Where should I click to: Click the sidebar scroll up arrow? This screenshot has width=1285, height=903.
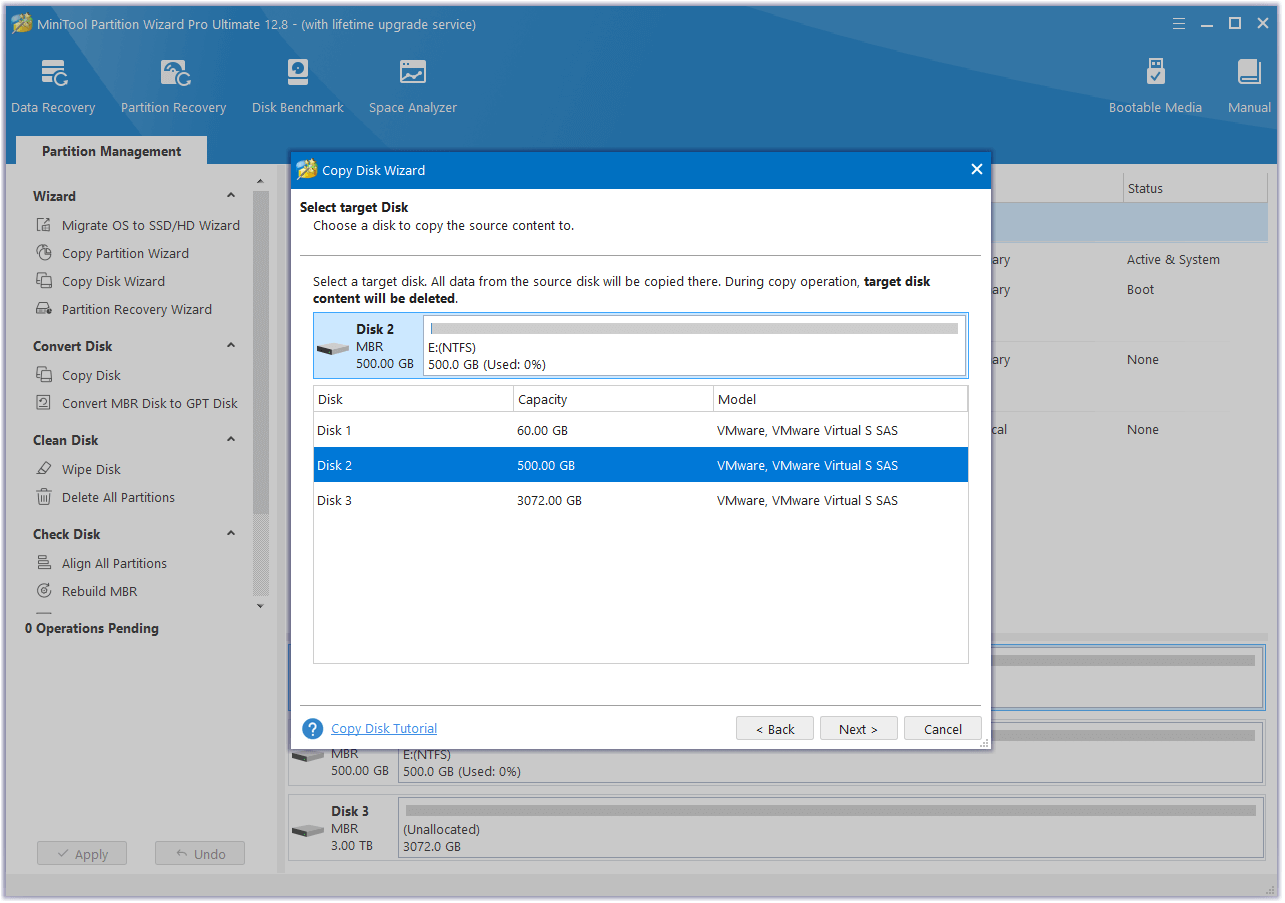pyautogui.click(x=261, y=182)
